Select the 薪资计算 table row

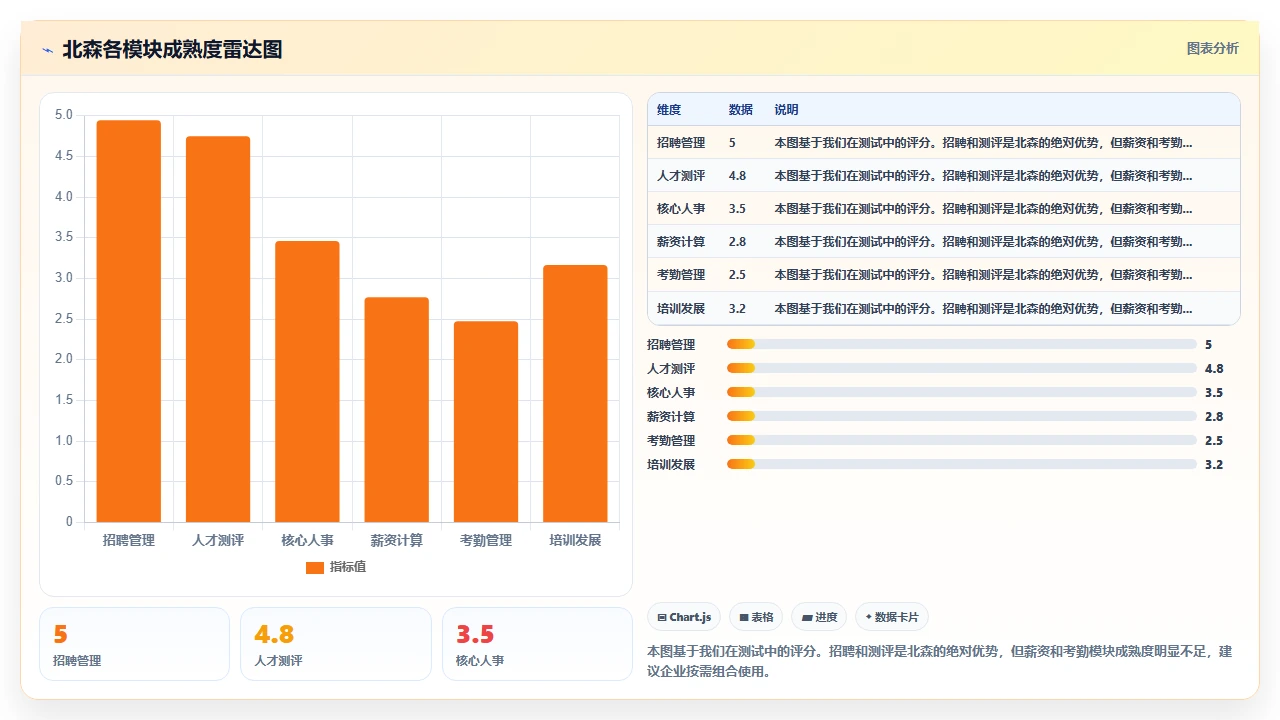point(944,241)
